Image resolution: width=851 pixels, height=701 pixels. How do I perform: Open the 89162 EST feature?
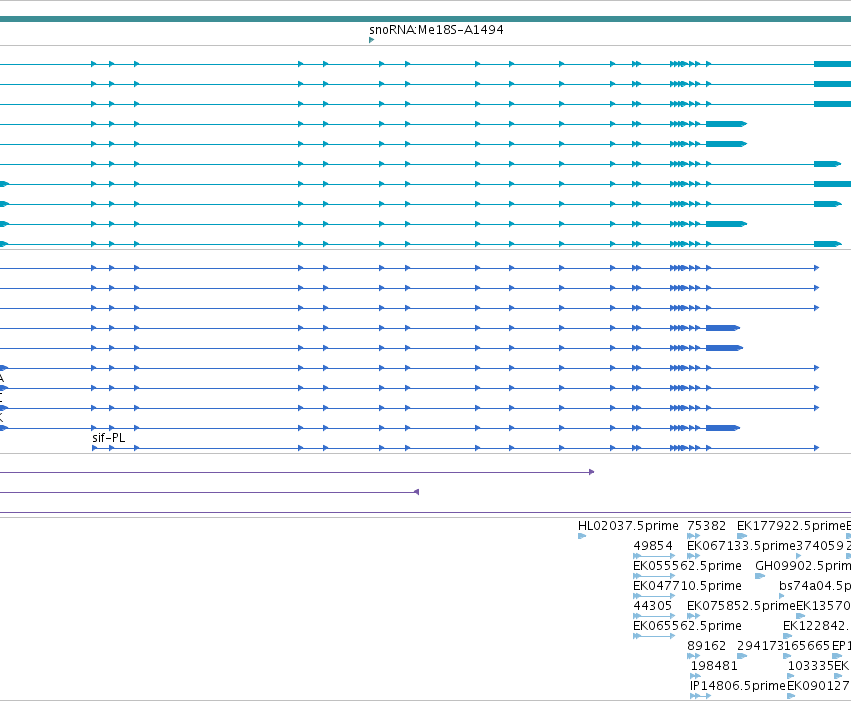pyautogui.click(x=693, y=656)
